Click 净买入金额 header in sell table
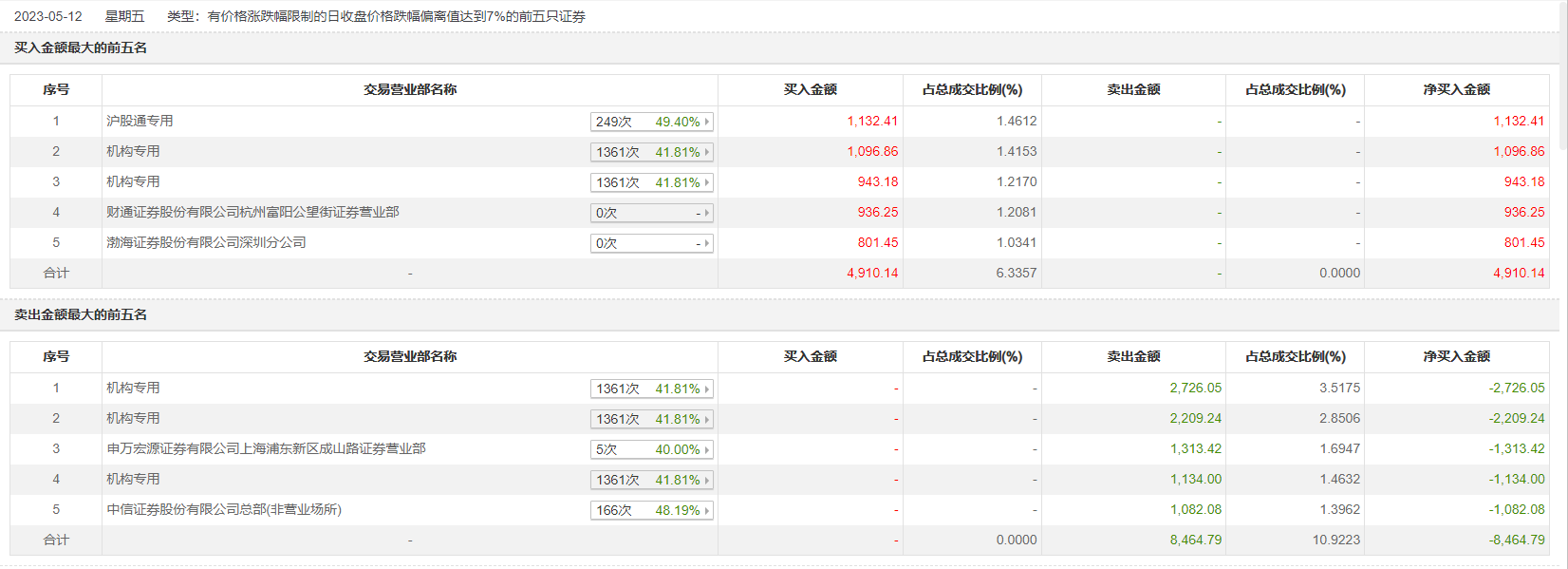Screen dimensions: 1568x569 coord(1456,356)
